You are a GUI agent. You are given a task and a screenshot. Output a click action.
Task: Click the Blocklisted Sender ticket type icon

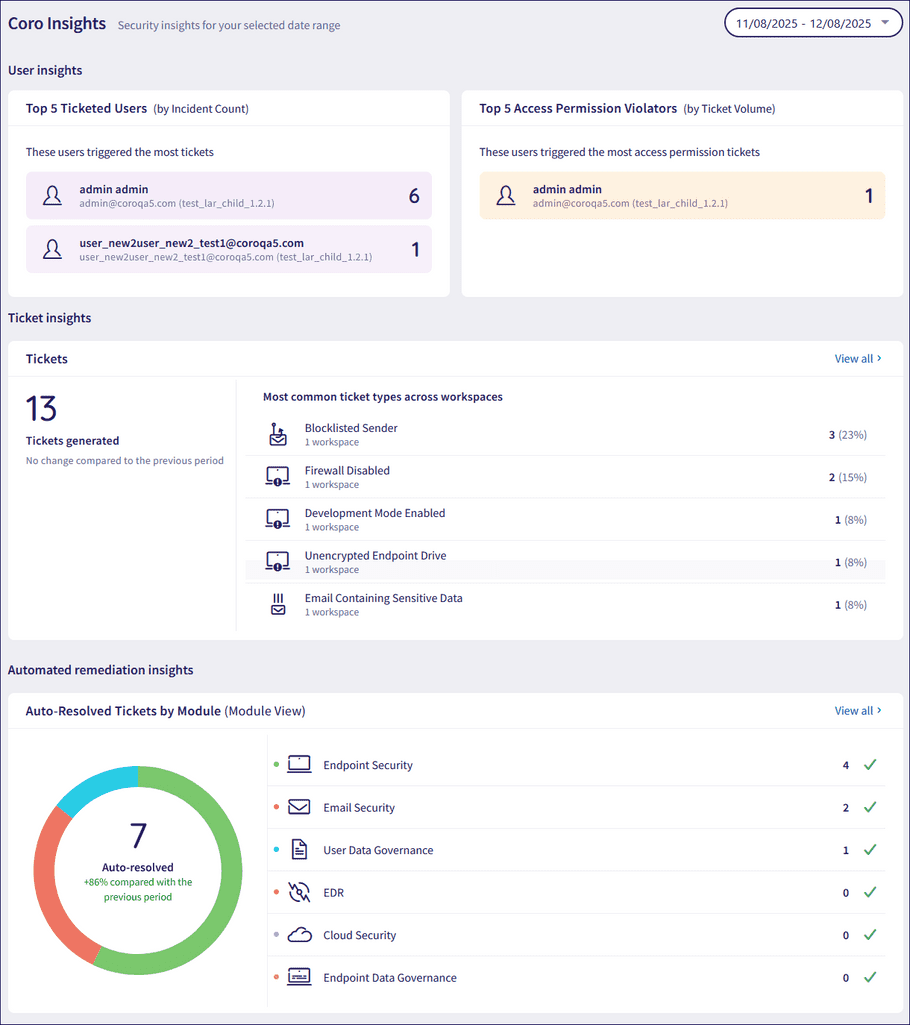(278, 434)
